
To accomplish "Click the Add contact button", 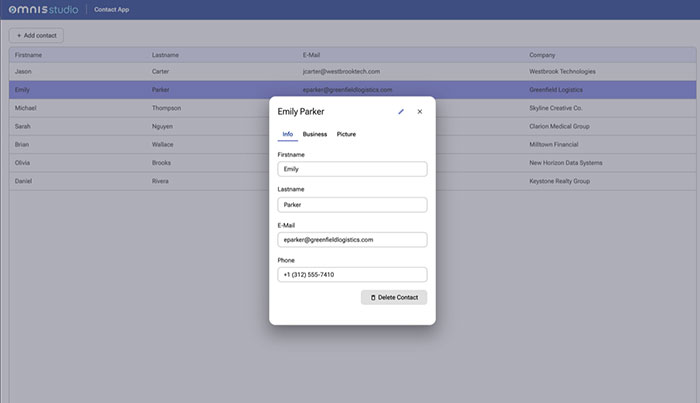I will coord(36,35).
